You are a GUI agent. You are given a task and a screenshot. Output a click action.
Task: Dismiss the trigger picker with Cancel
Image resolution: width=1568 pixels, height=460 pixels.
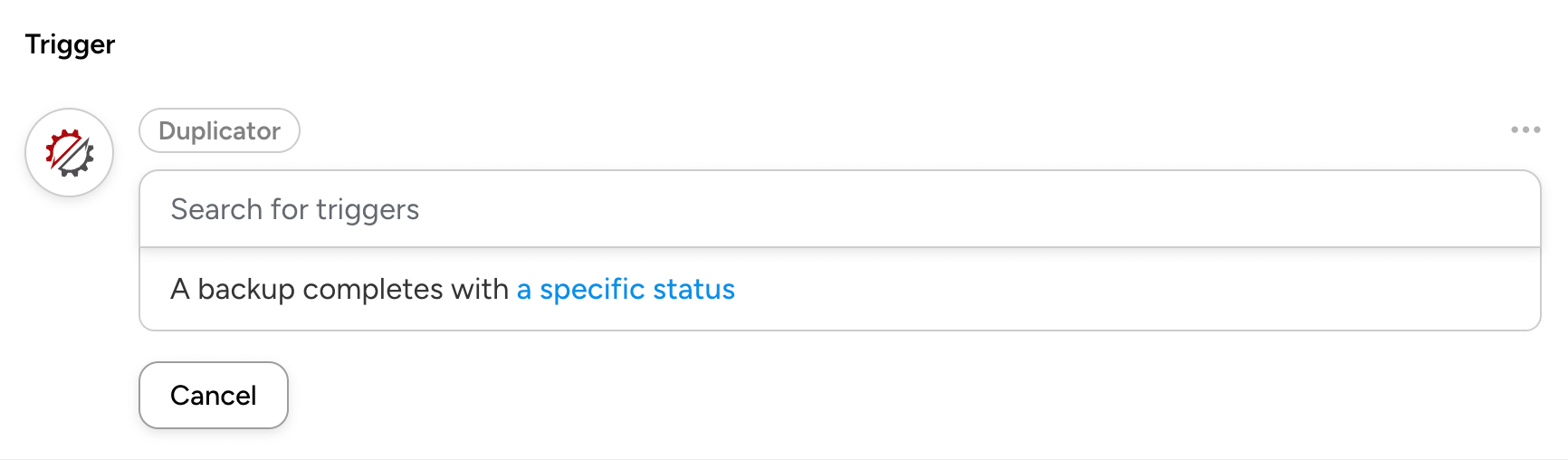pos(214,396)
